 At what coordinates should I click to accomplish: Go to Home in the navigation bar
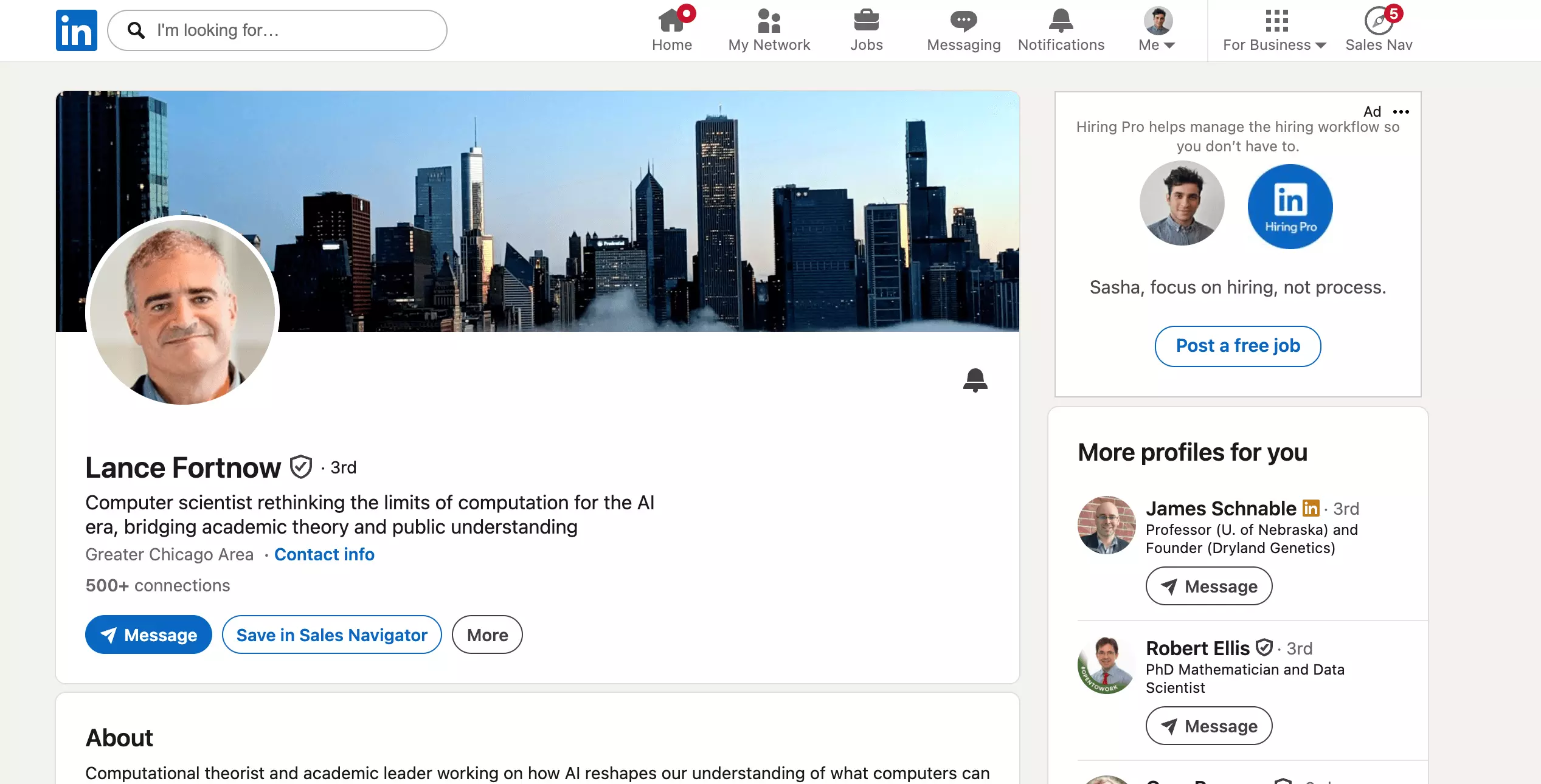tap(672, 30)
